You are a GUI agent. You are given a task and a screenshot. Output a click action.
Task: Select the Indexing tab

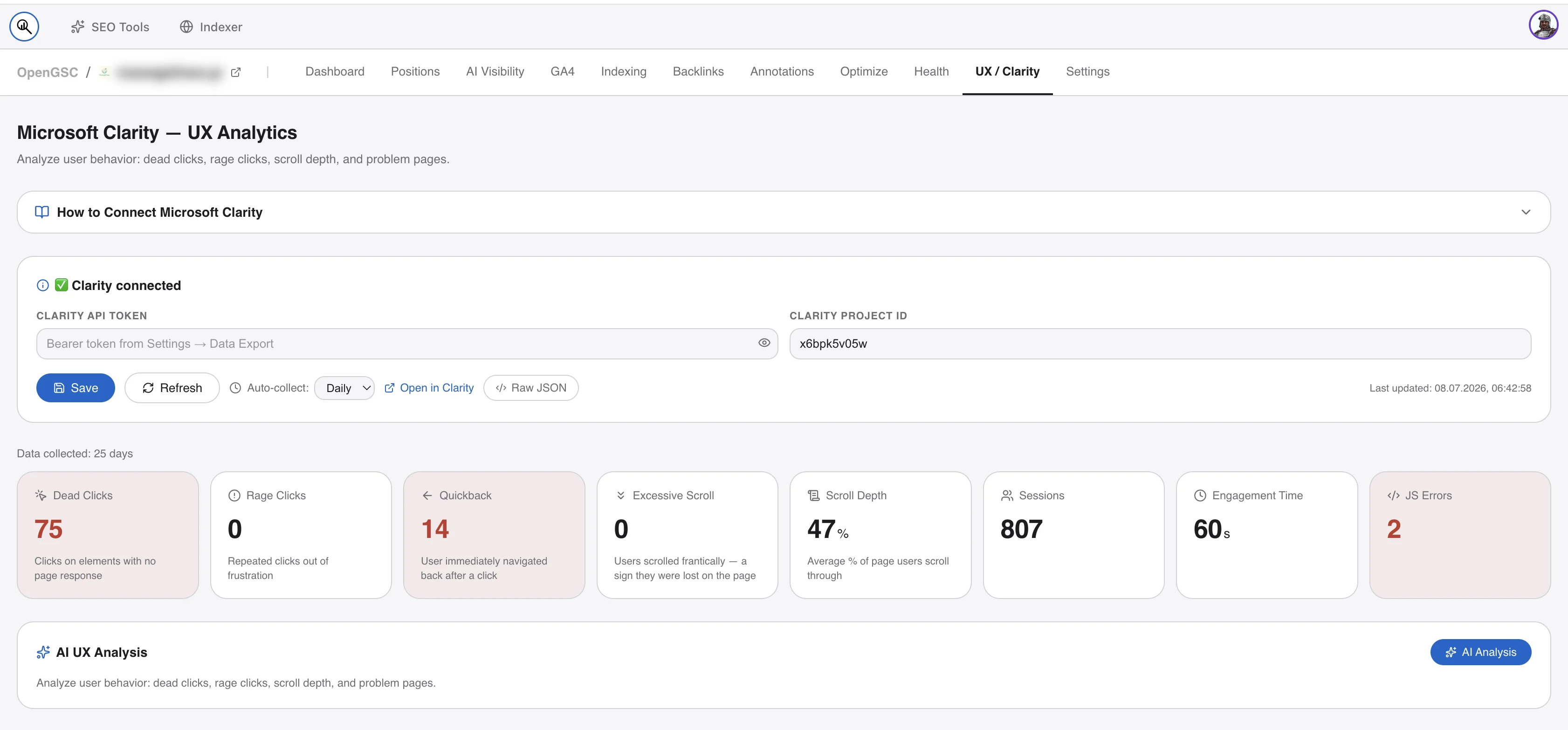[x=623, y=71]
